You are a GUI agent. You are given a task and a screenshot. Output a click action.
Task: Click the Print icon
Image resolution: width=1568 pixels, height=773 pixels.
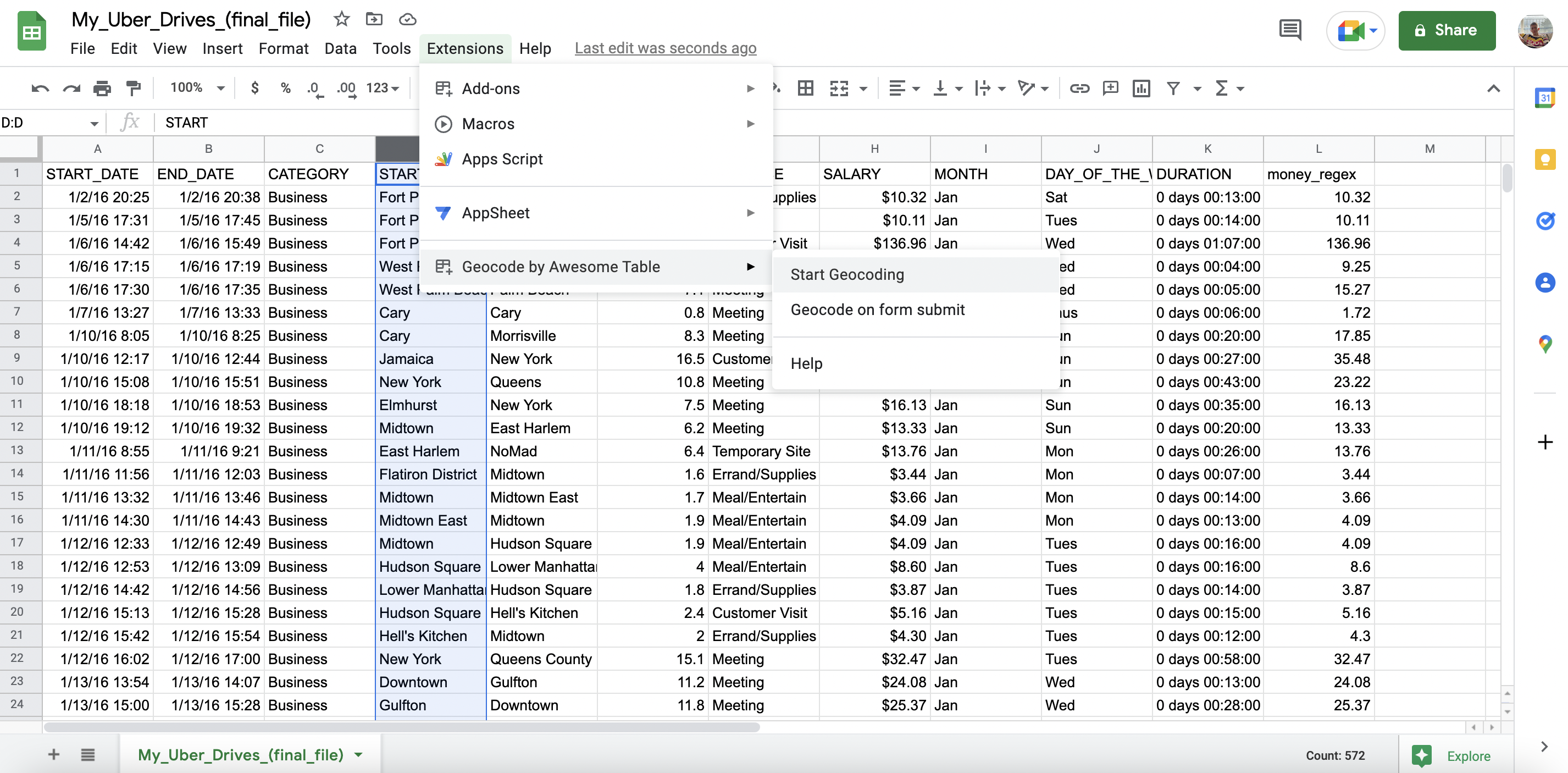coord(102,89)
